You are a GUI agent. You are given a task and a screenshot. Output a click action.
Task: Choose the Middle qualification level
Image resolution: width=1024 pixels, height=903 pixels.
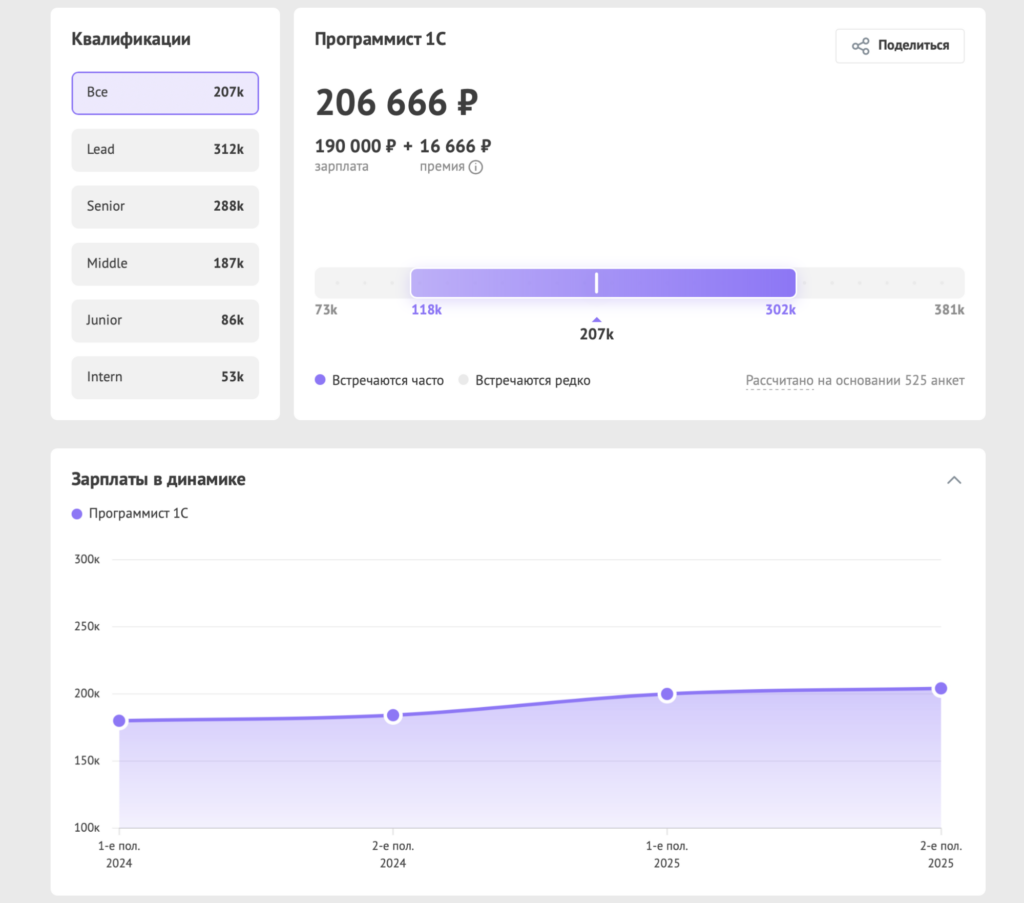(165, 264)
